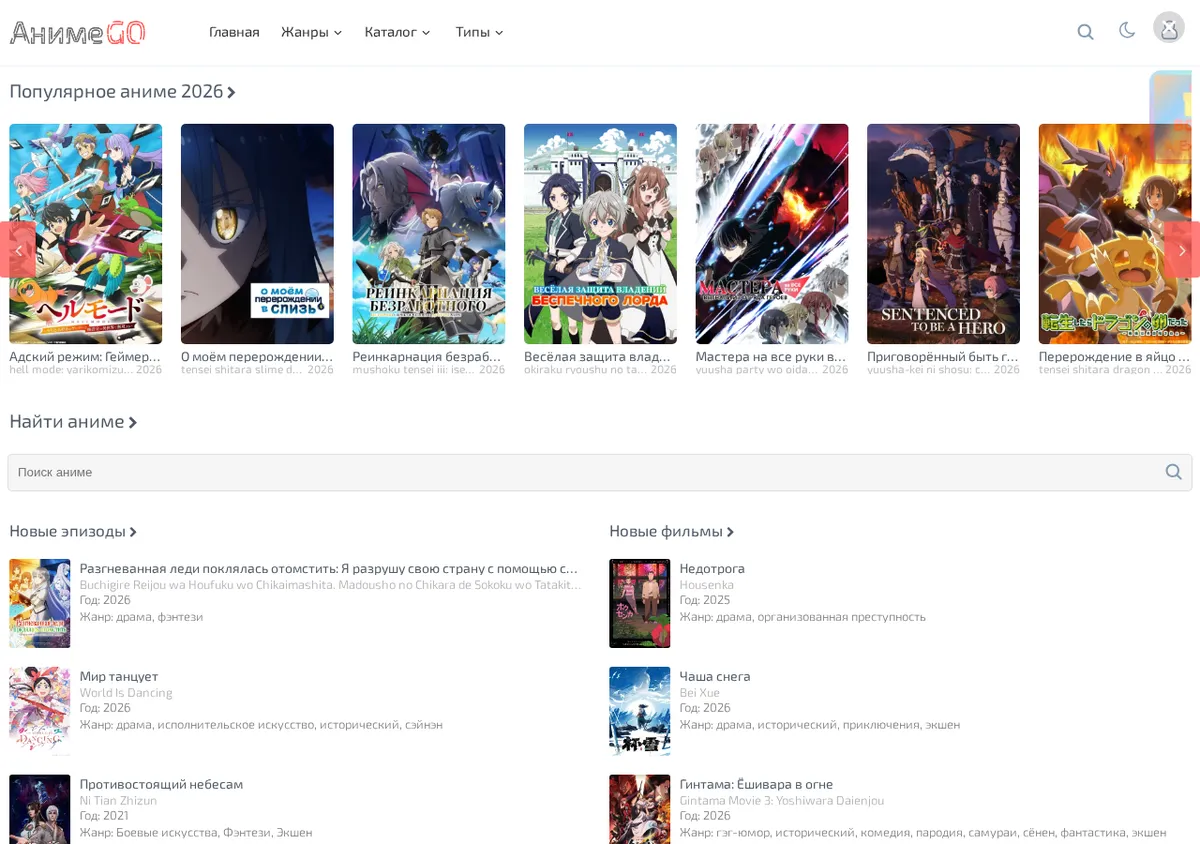Advance carousel with right arrow

pyautogui.click(x=1182, y=249)
